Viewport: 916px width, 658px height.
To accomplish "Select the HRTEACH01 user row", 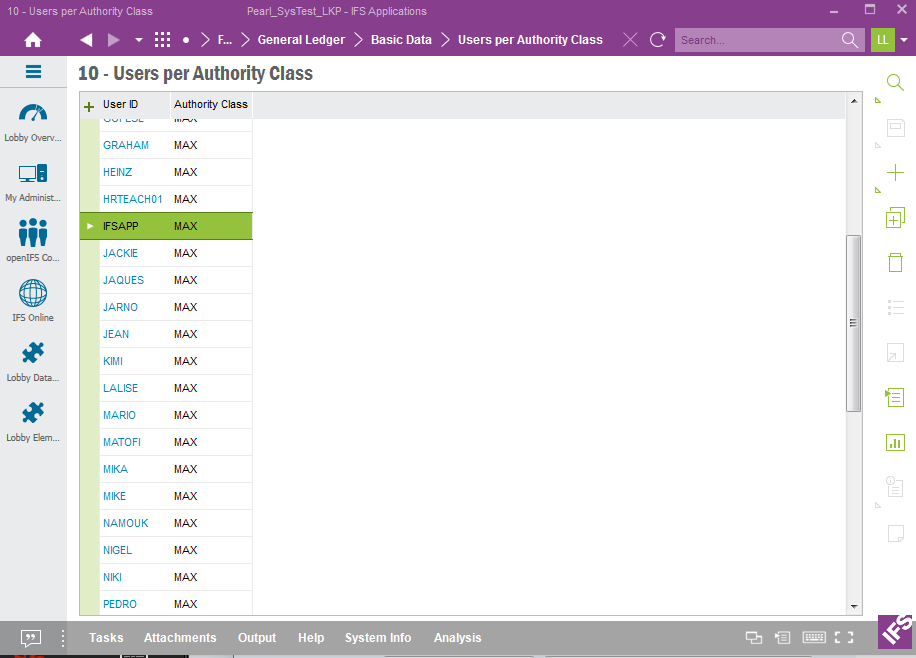I will pos(166,199).
